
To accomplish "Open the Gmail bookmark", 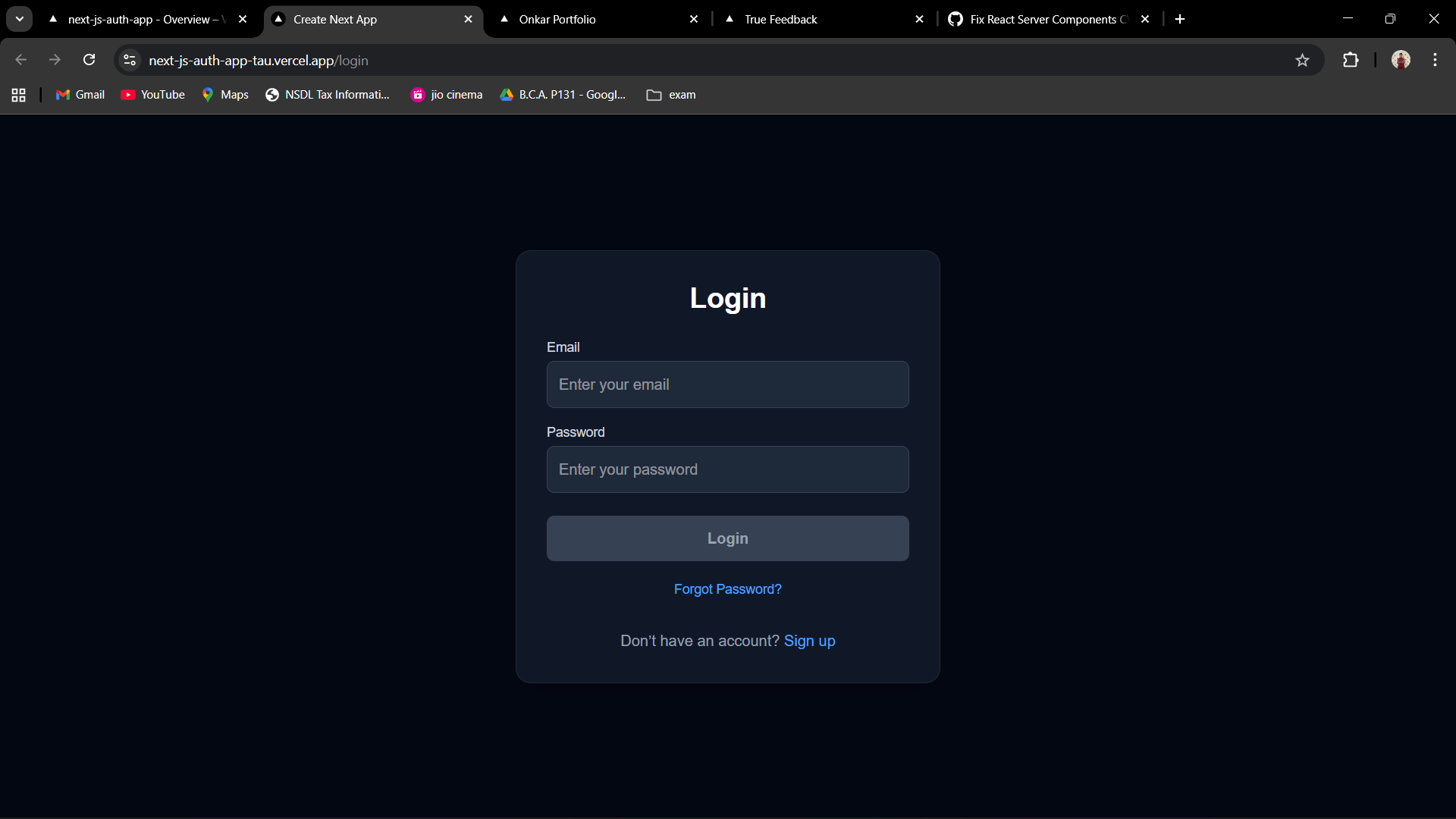I will pos(80,95).
